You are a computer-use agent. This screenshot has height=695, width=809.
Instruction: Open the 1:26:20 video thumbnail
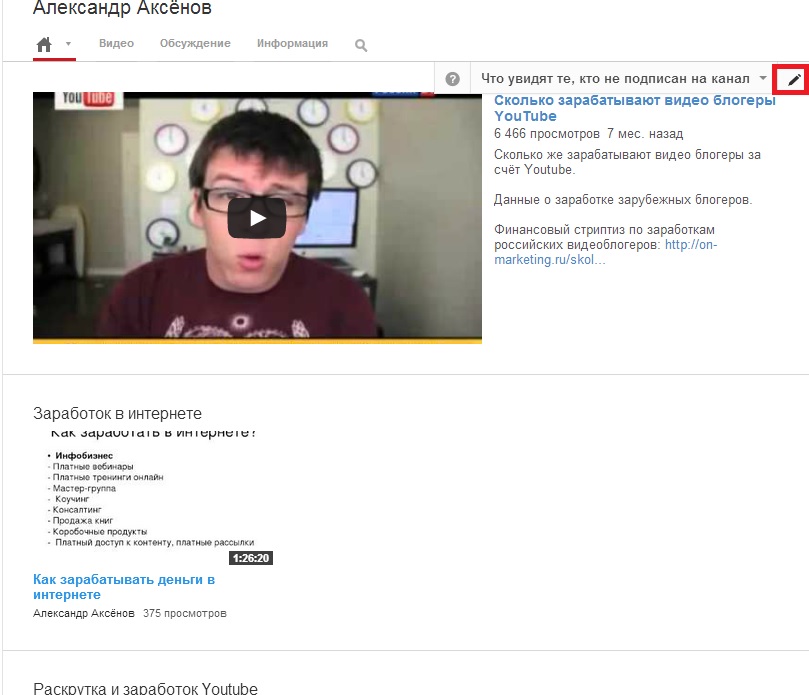tap(154, 498)
